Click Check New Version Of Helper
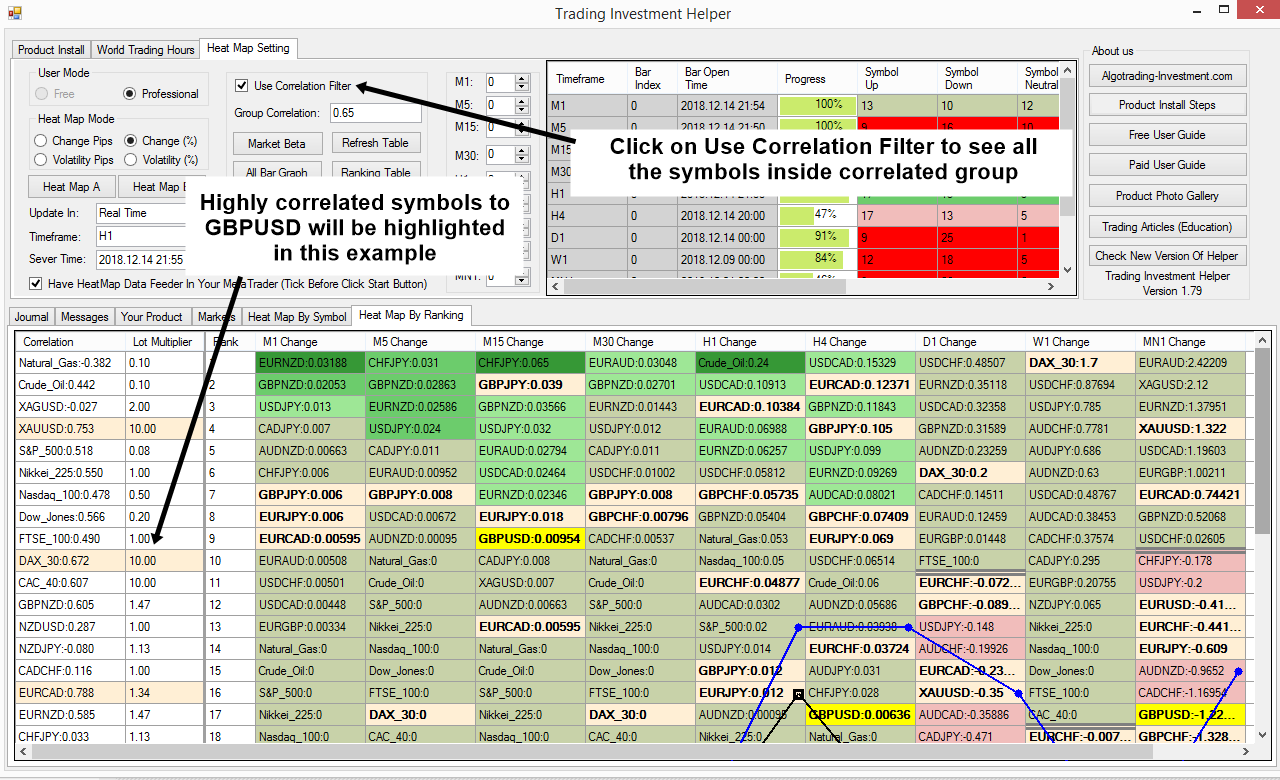The width and height of the screenshot is (1280, 780). [x=1167, y=256]
